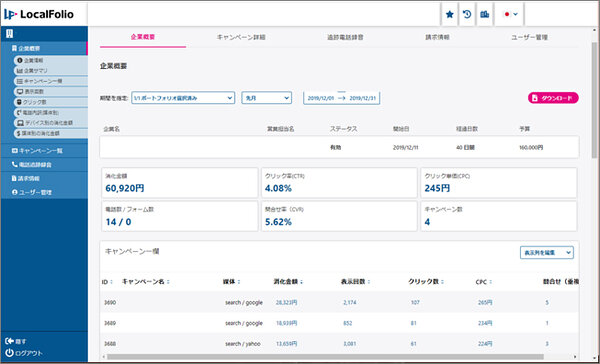This screenshot has height=364, width=600.
Task: Sort by the クリック数 column arrows
Action: pos(442,282)
